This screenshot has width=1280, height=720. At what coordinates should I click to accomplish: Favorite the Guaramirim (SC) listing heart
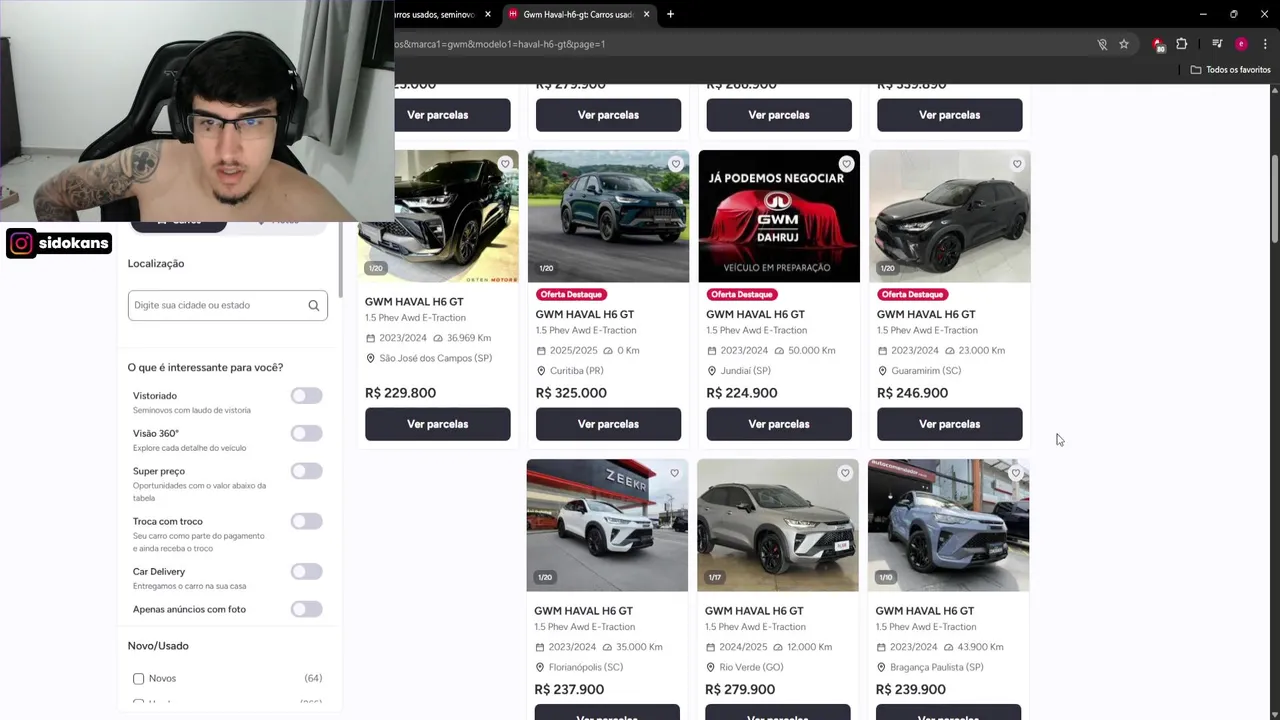(x=1017, y=164)
